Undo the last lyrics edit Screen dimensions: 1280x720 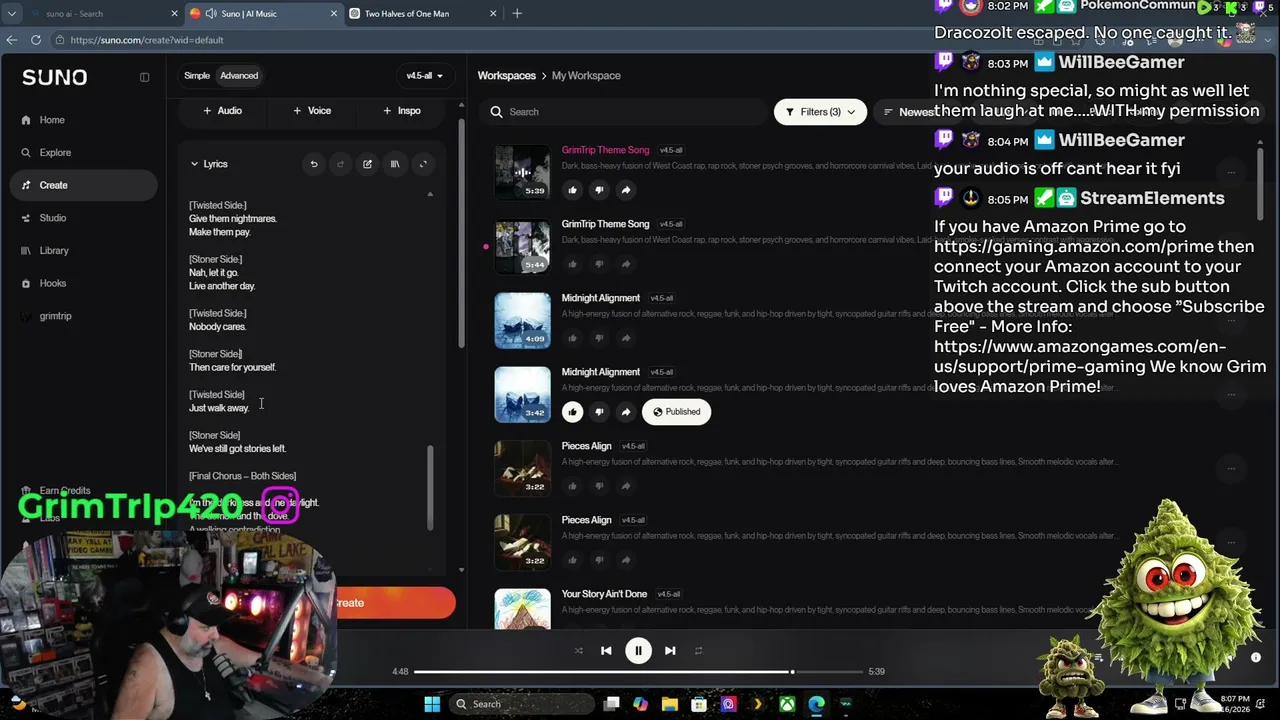tap(314, 164)
